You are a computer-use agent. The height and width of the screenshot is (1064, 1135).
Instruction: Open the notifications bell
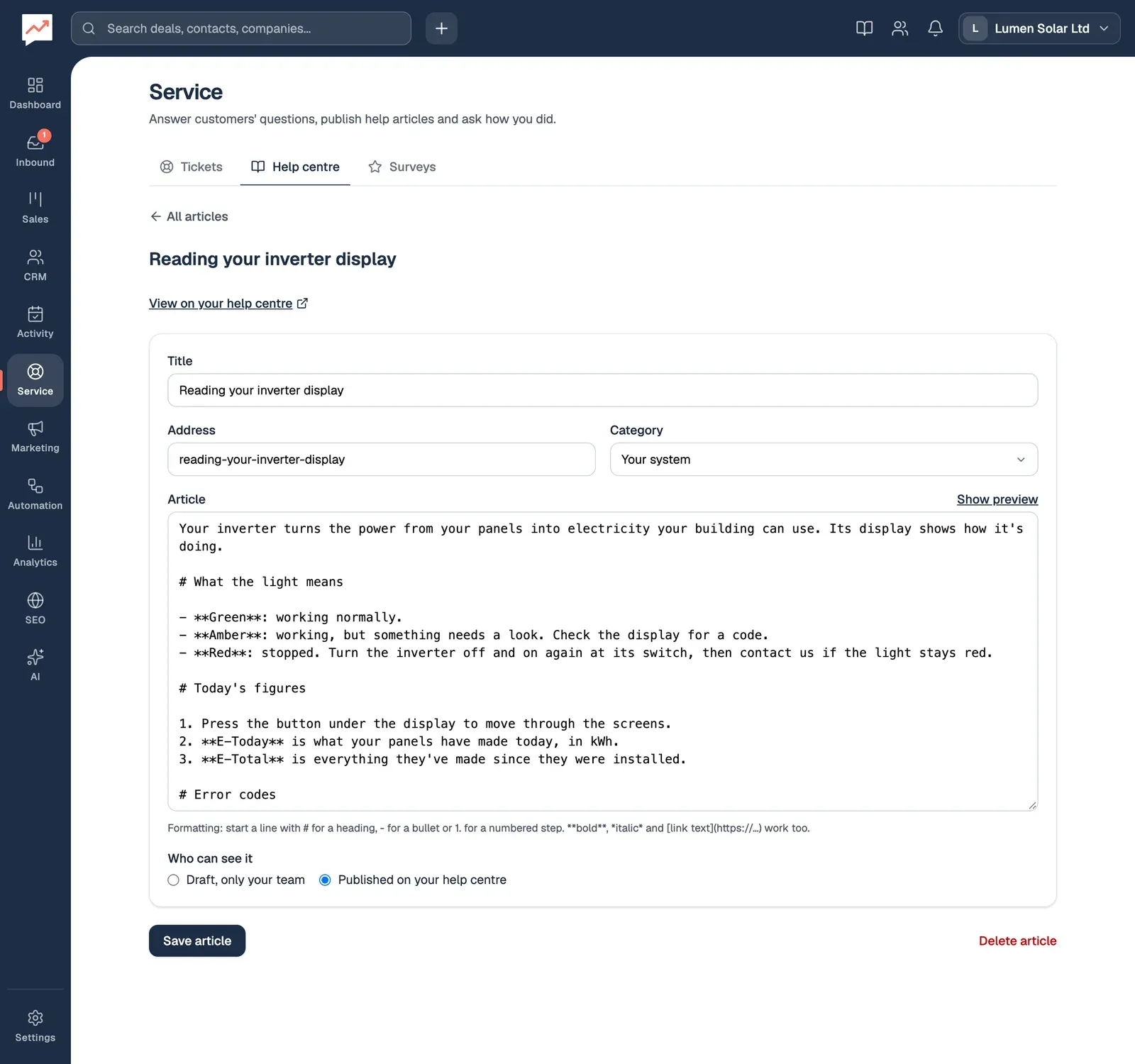[x=935, y=28]
